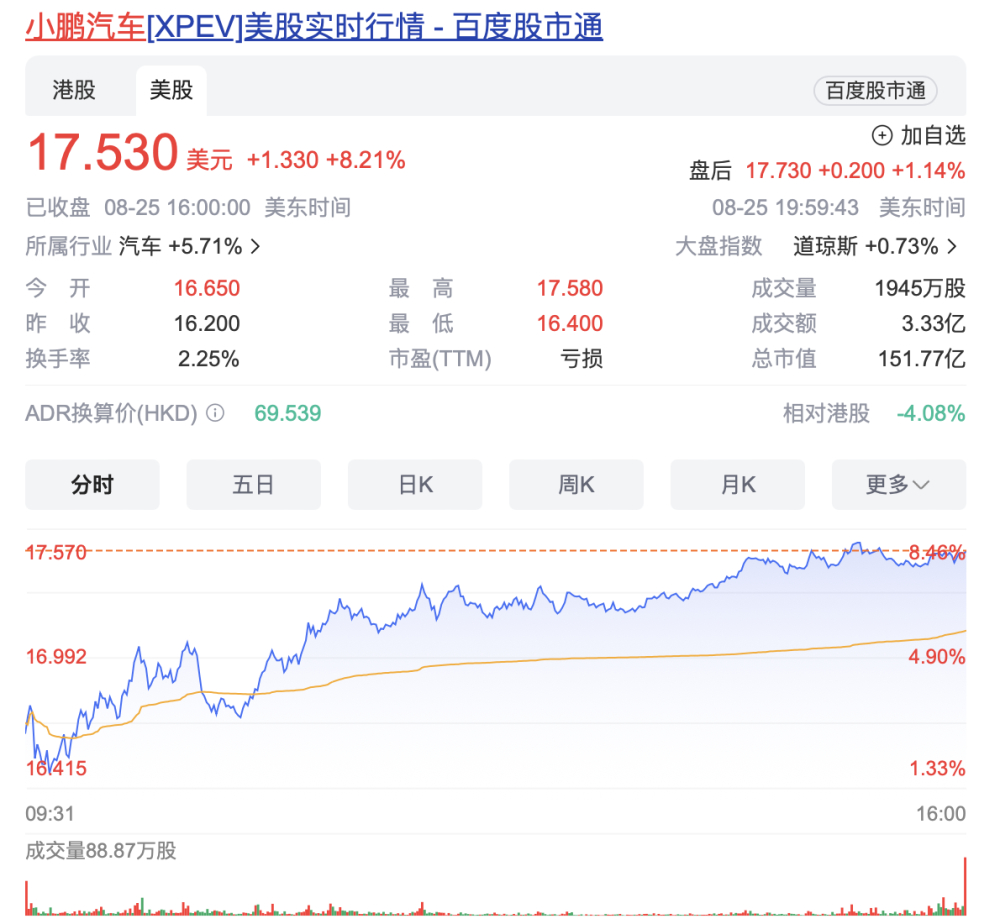Switch to the 港股 tab
1000x924 pixels.
coord(74,90)
